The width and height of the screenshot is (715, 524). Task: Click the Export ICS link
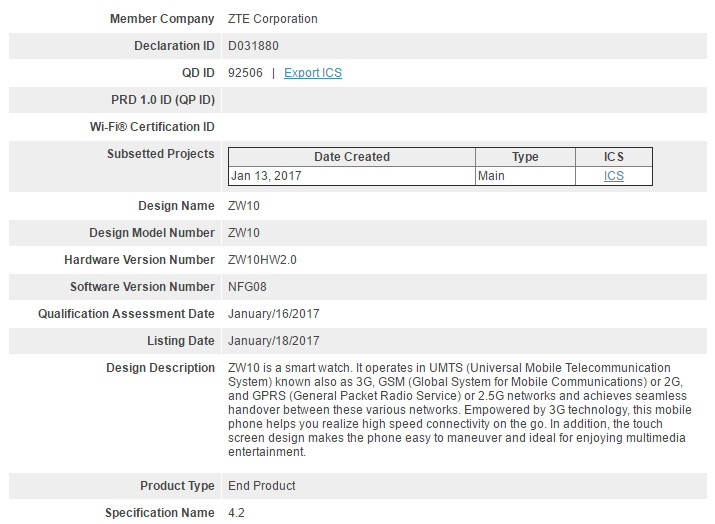tap(313, 73)
